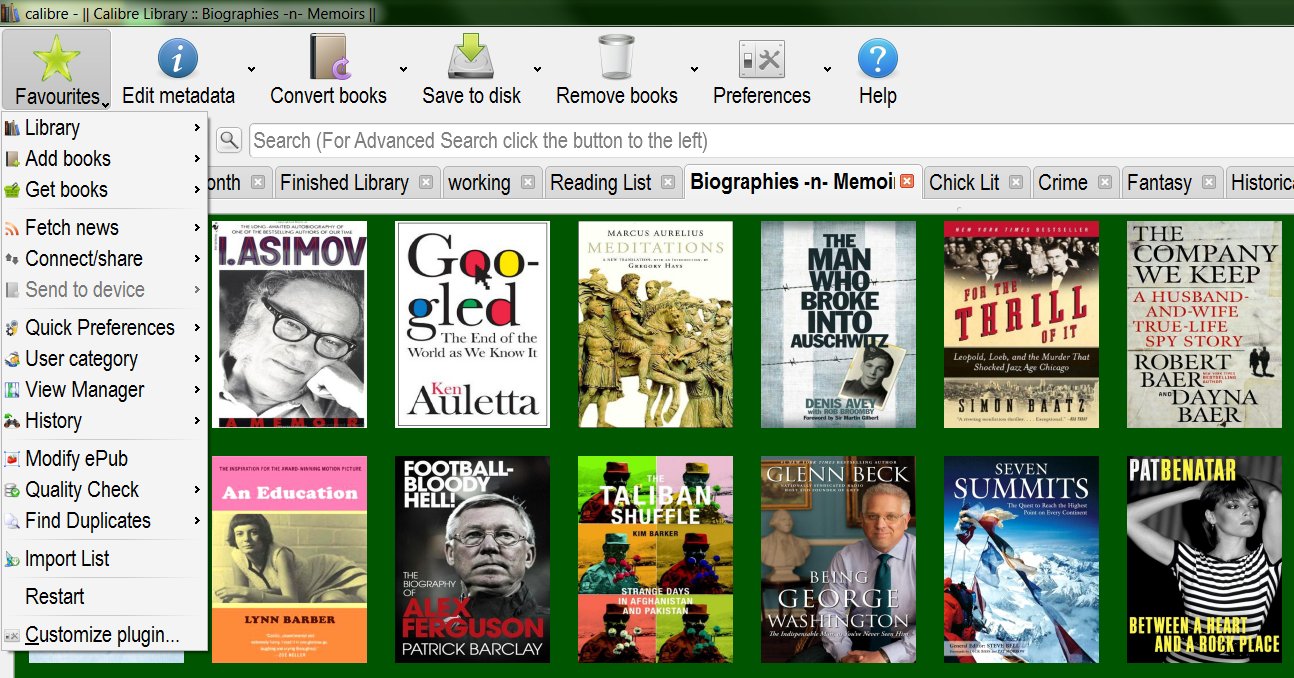Click the Advanced Search magnifier button
The image size is (1294, 678).
click(229, 140)
